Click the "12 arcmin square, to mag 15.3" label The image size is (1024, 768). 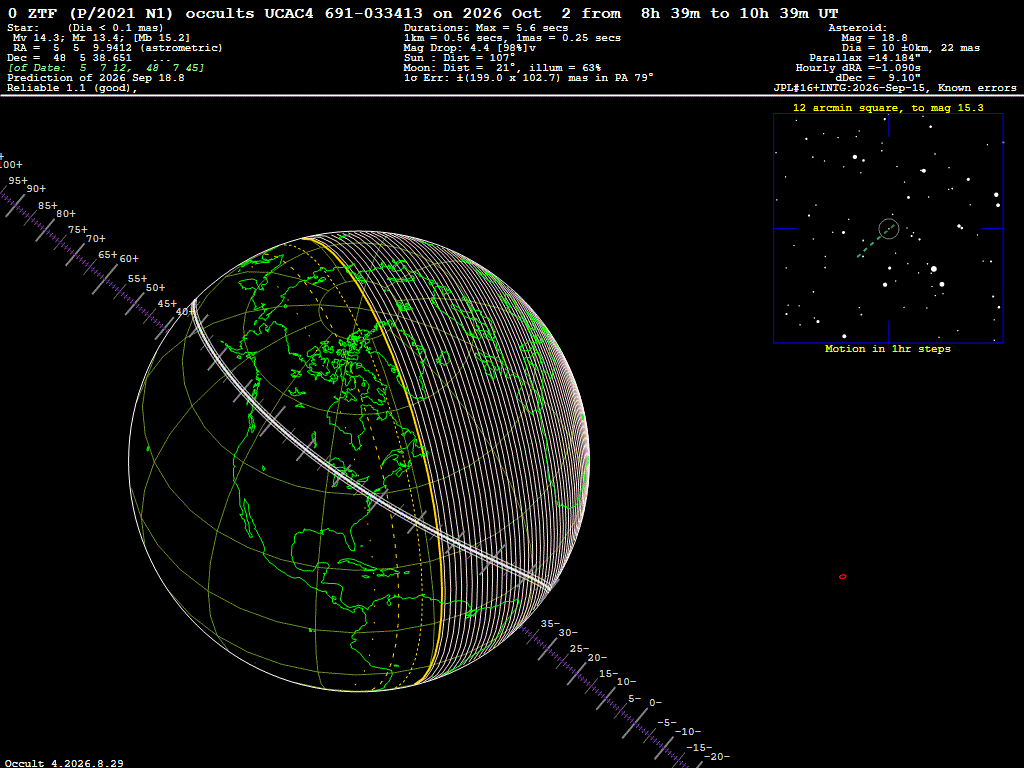888,108
